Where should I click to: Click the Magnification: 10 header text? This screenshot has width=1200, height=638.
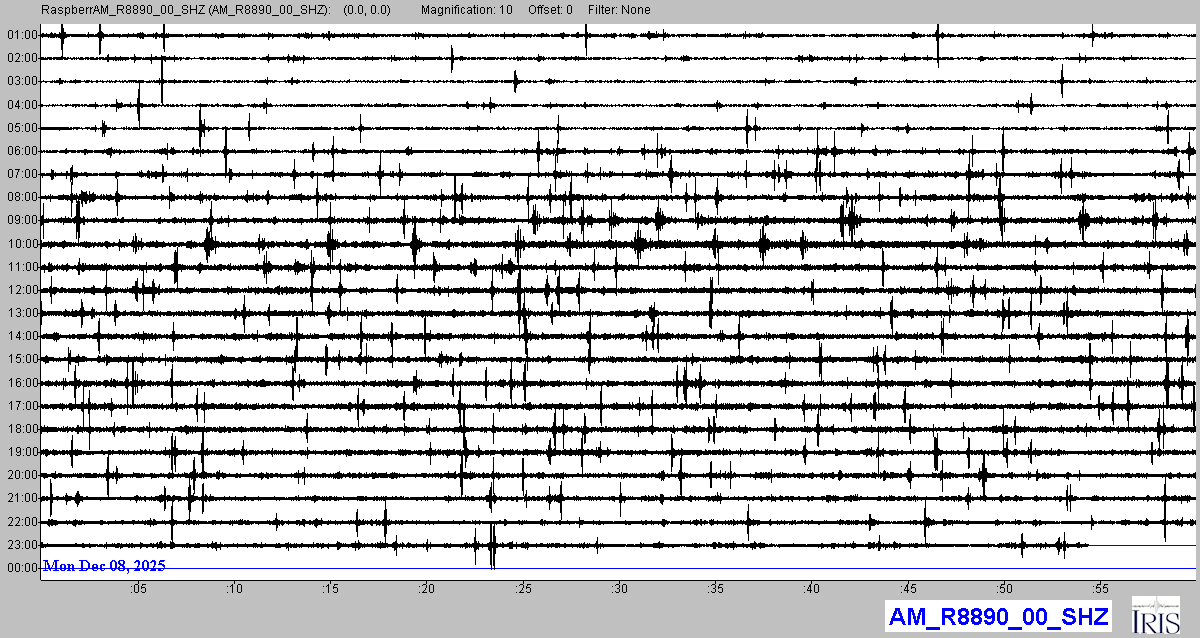[467, 10]
